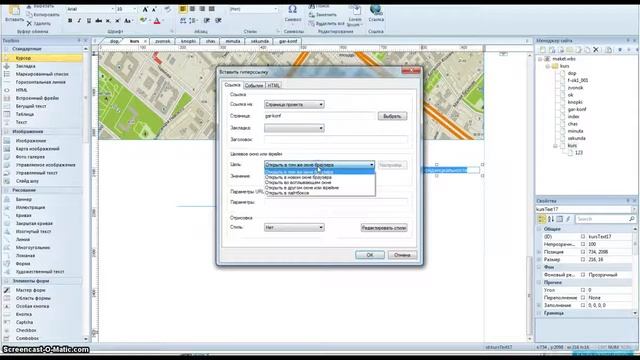Toggle checkbox beside (ID) property
Viewport: 640px width, 360px height.
(x=583, y=237)
